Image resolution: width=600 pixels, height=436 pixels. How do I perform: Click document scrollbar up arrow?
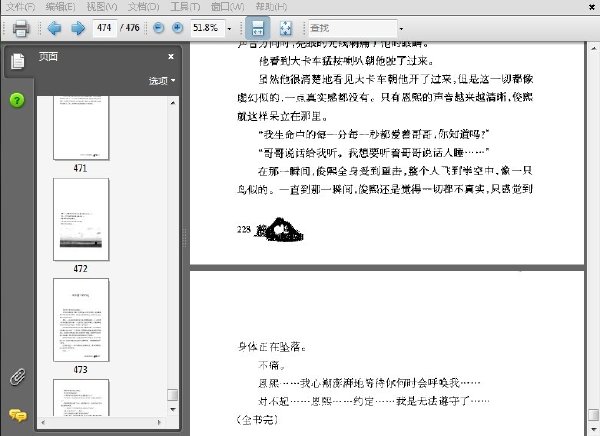pyautogui.click(x=593, y=48)
